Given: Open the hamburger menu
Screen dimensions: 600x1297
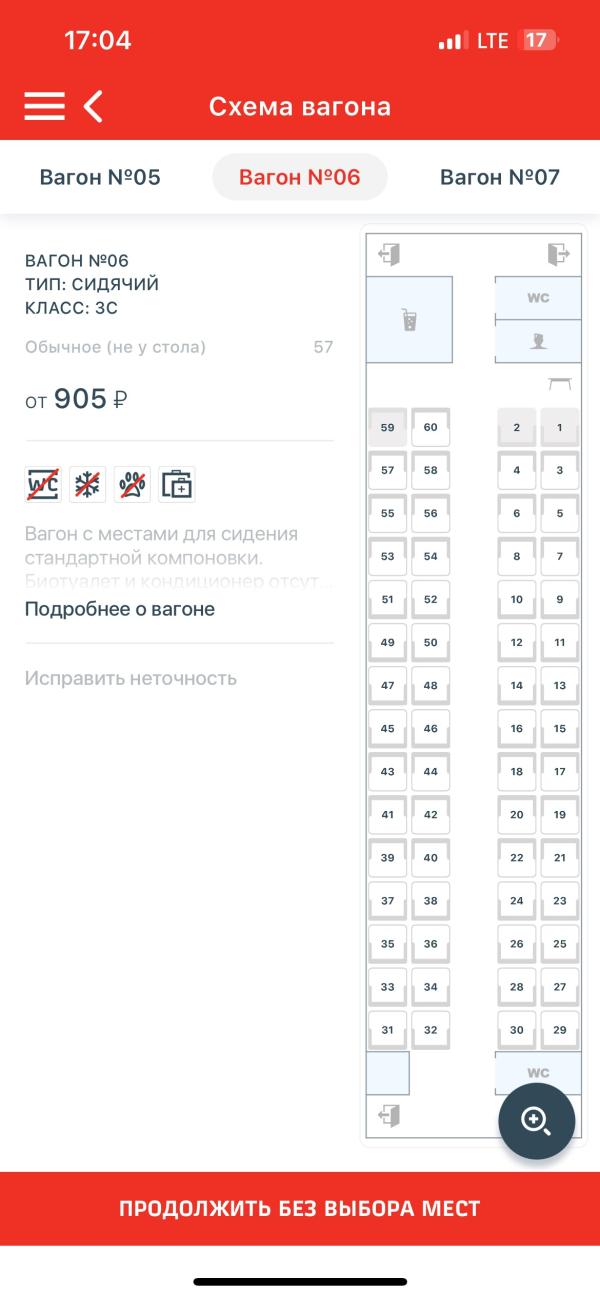Looking at the screenshot, I should click(x=44, y=106).
